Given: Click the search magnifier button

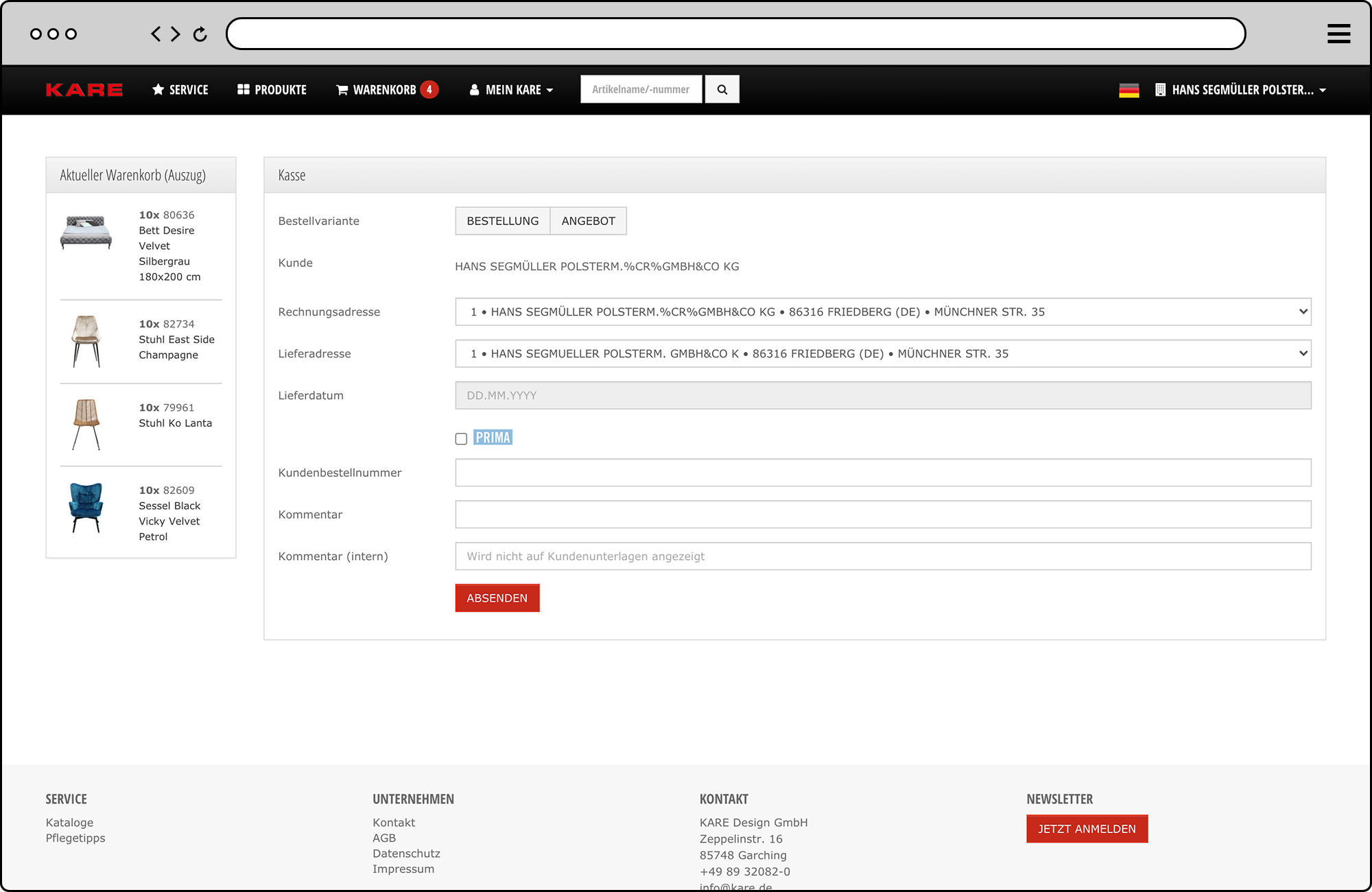Looking at the screenshot, I should 722,89.
